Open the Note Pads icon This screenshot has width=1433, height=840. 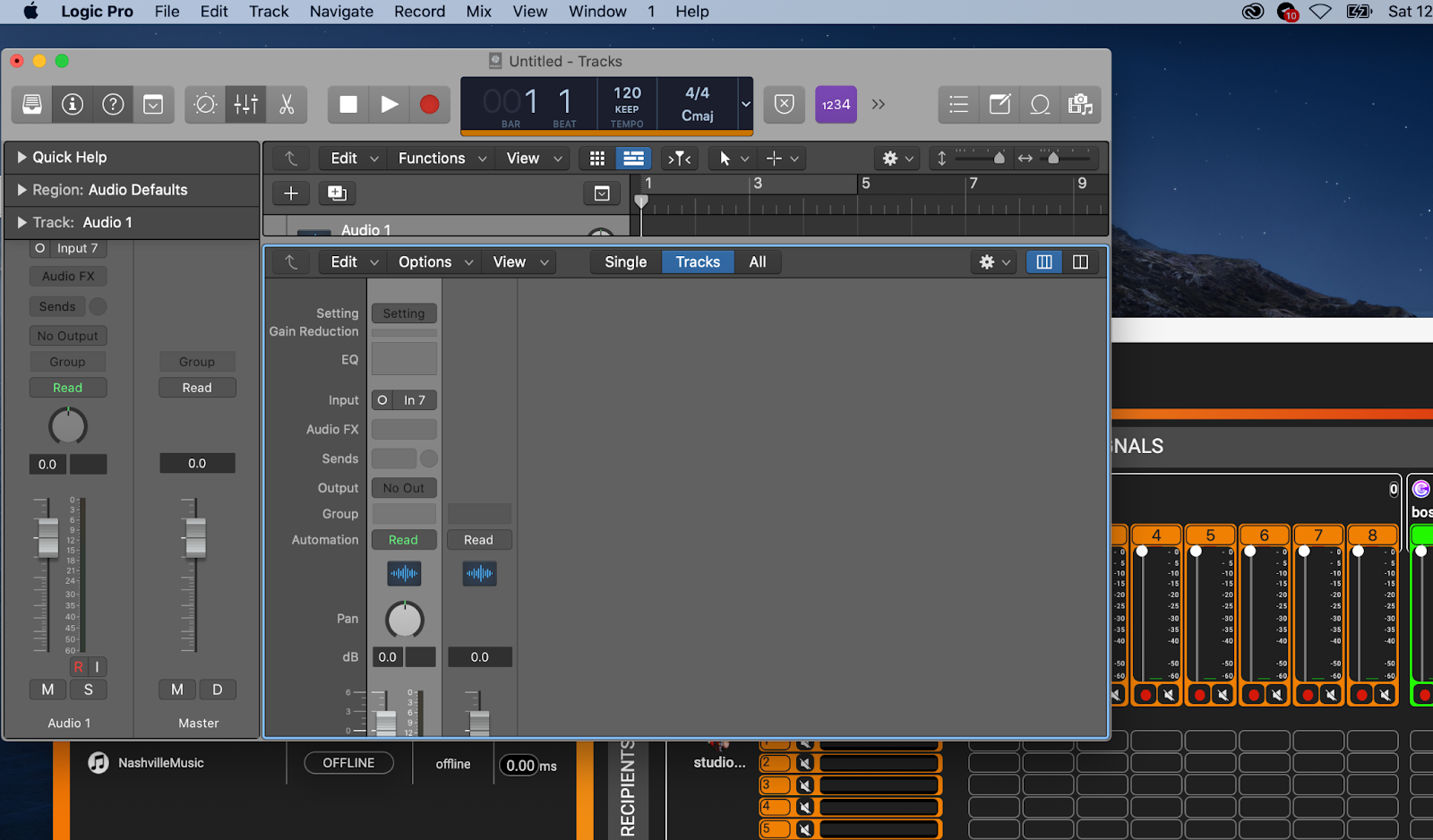pos(1000,105)
